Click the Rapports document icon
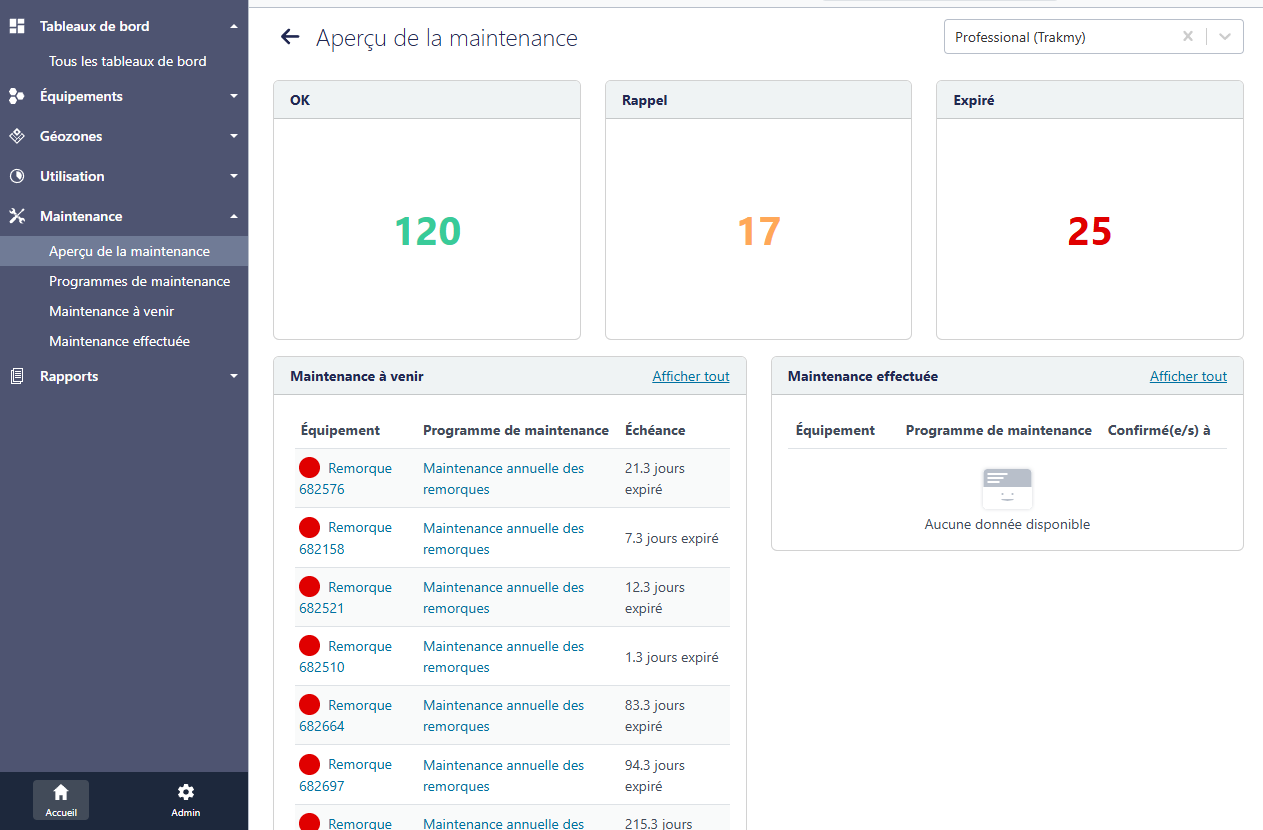Viewport: 1263px width, 830px height. pos(17,376)
